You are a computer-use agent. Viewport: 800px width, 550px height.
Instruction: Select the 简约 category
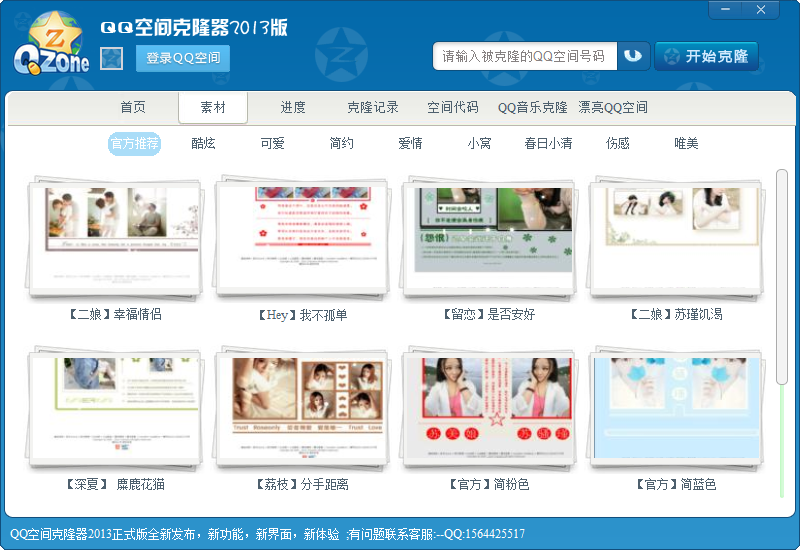[341, 143]
